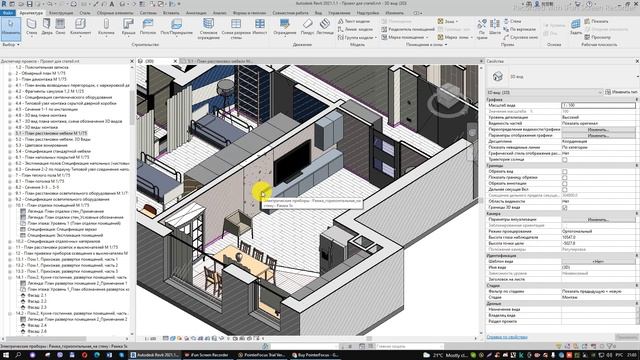
Task: Toggle Границы 3D вида checkbox
Action: click(x=564, y=207)
